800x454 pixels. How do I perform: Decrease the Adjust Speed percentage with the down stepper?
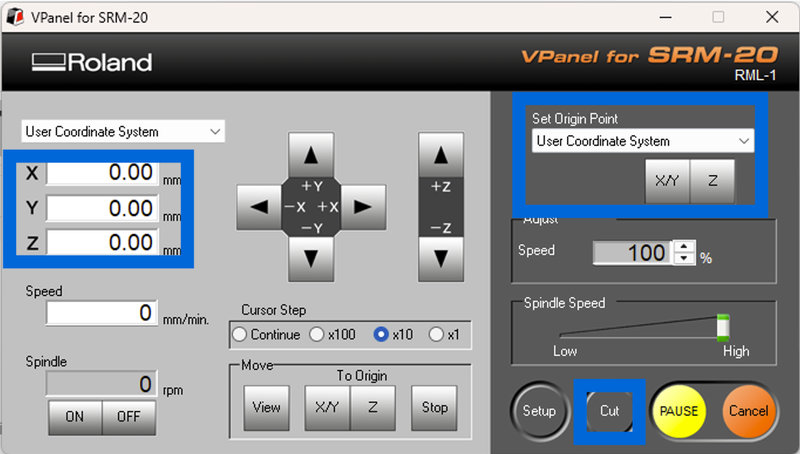[684, 259]
